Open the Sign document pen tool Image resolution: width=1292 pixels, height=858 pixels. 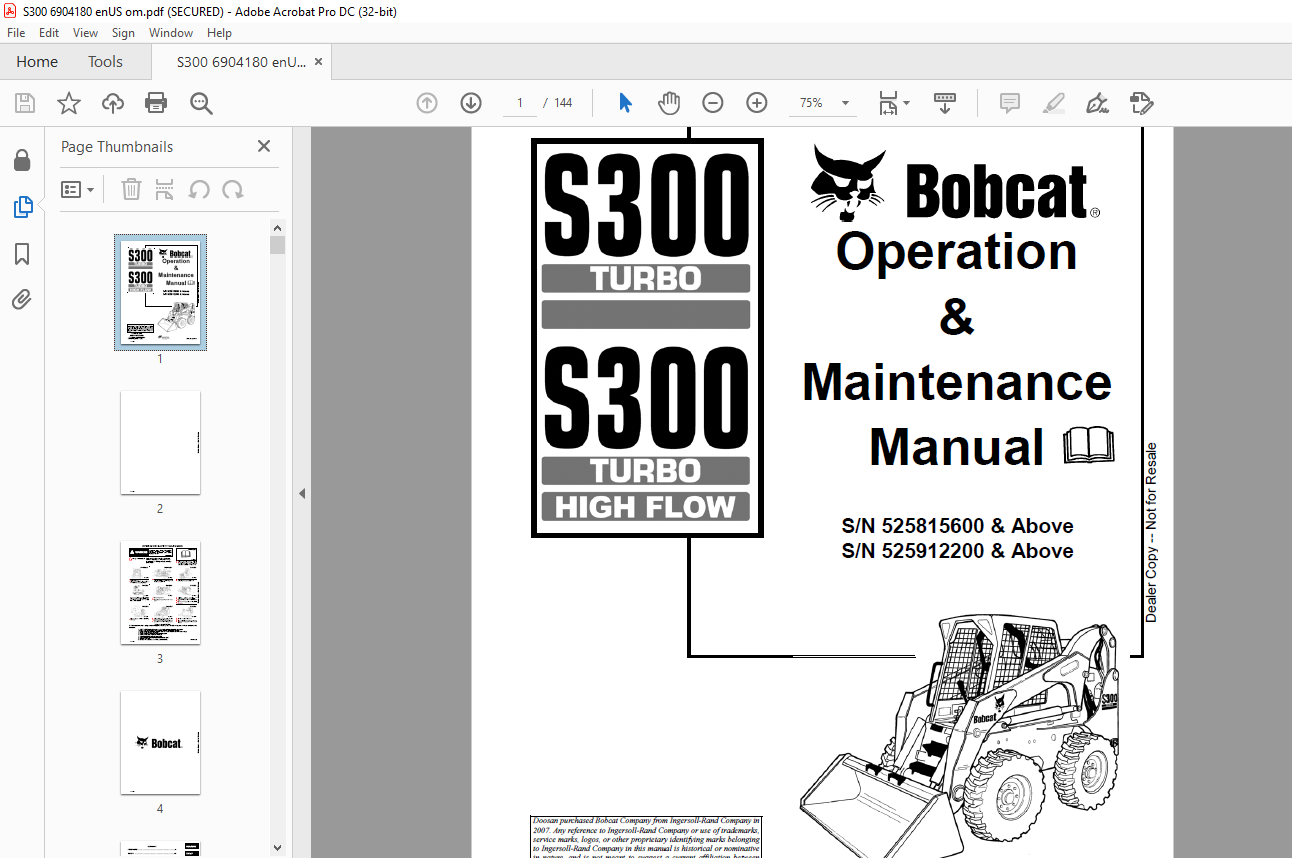[x=1098, y=103]
